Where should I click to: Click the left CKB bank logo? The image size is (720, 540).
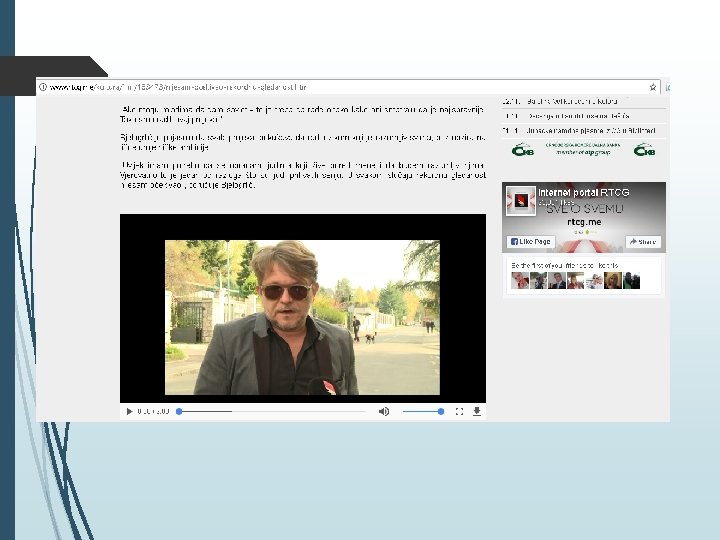click(523, 150)
